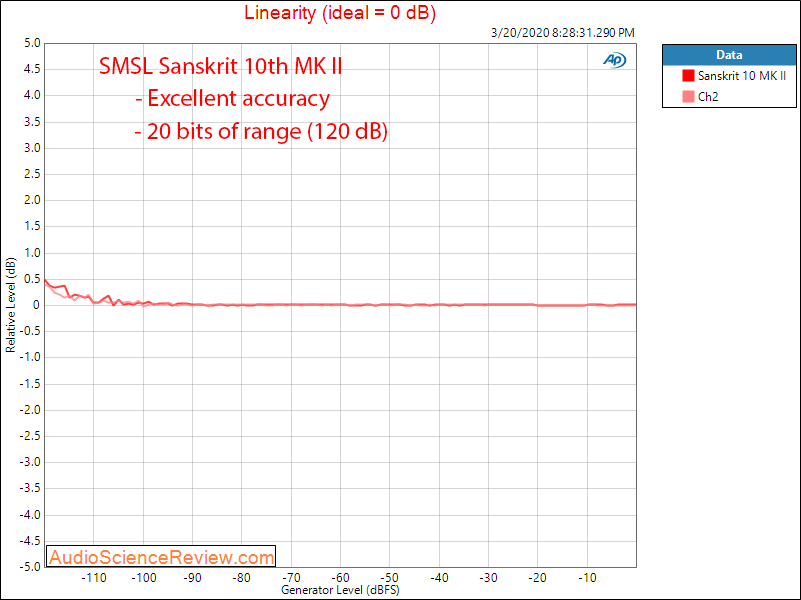Click the -1.0 tick on the relative level axis

(x=30, y=357)
